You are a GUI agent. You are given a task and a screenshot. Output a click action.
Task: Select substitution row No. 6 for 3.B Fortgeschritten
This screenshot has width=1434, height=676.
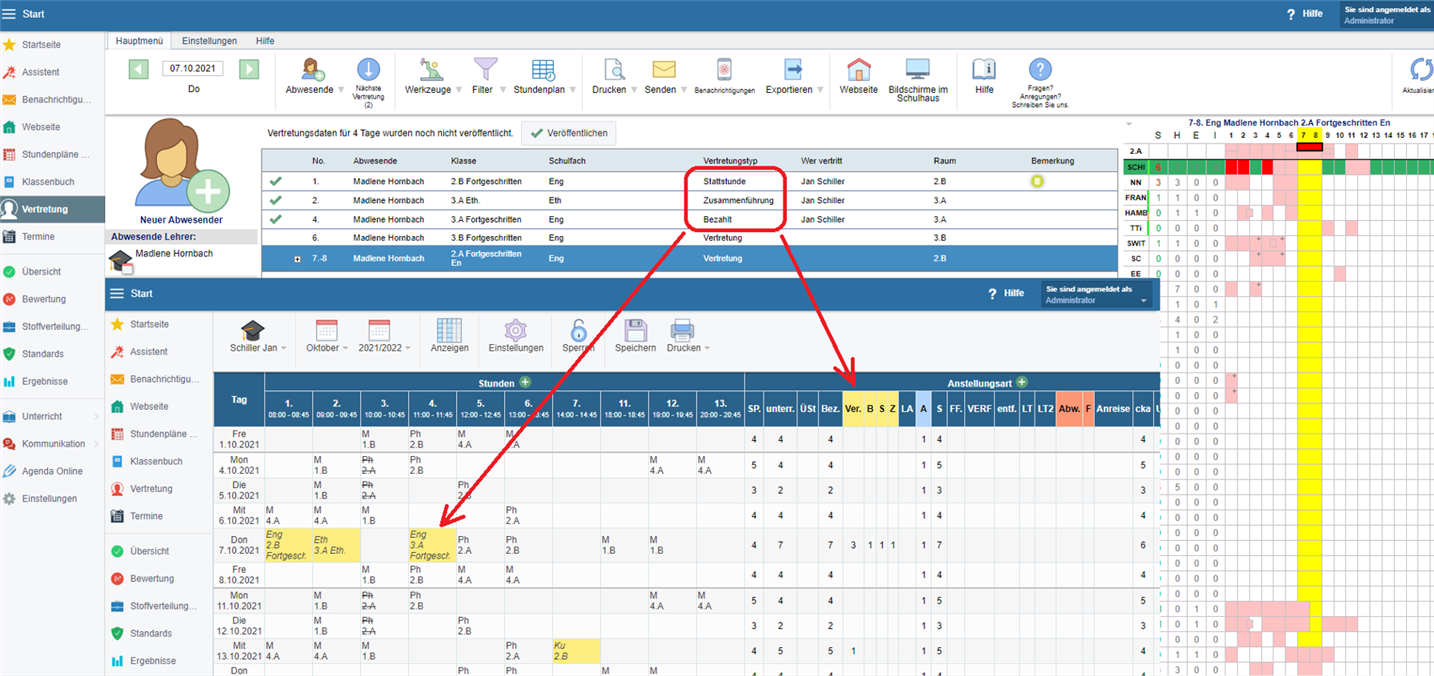point(689,238)
